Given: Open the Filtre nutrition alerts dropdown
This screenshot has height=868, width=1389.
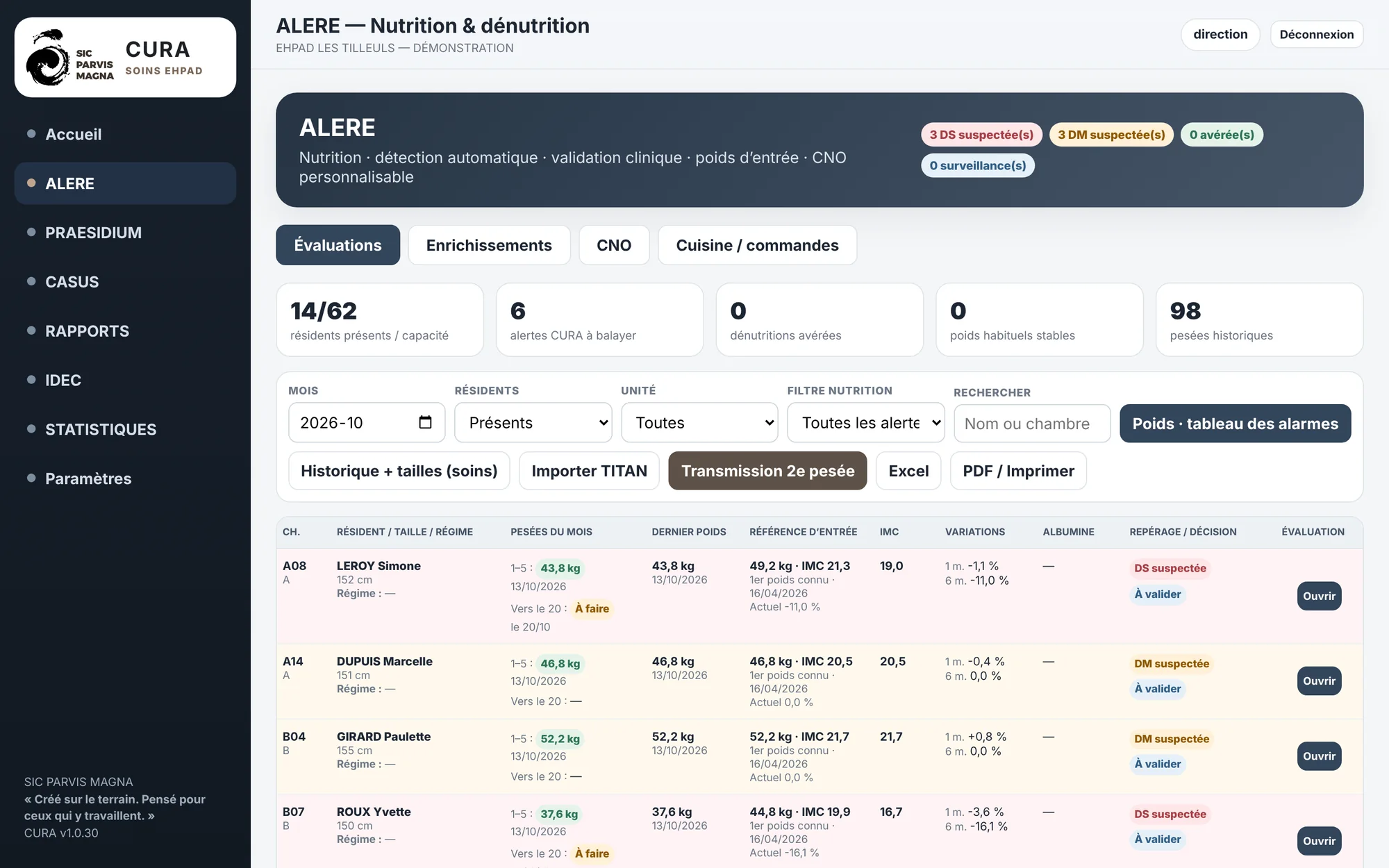Looking at the screenshot, I should (865, 422).
